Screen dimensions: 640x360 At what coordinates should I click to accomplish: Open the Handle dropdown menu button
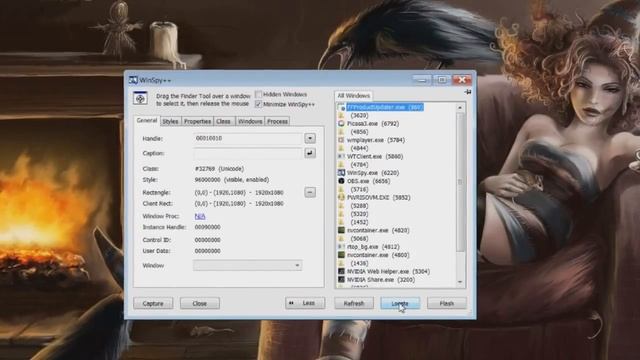(x=310, y=138)
